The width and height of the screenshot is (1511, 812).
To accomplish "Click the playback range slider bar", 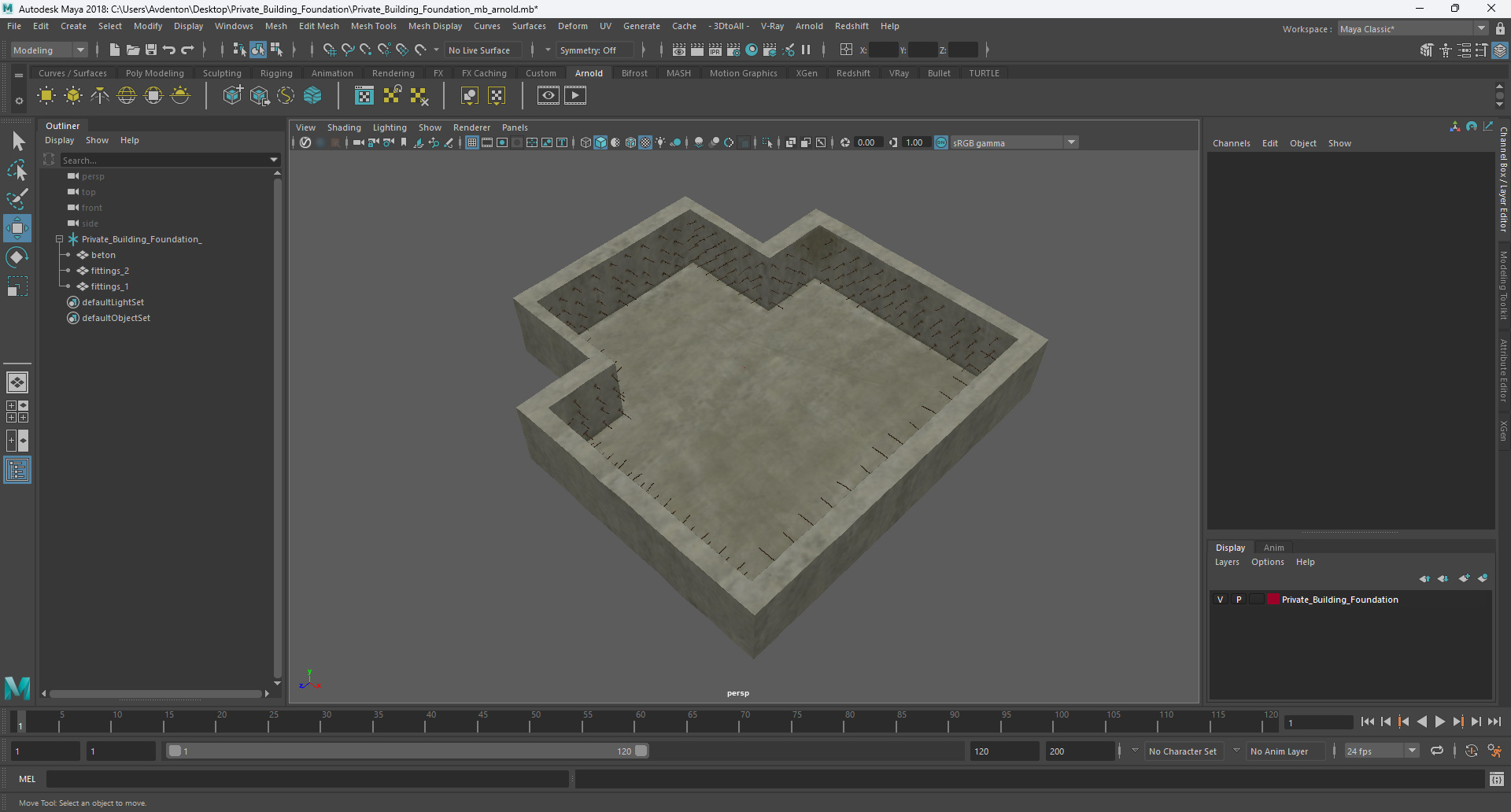I will [408, 751].
